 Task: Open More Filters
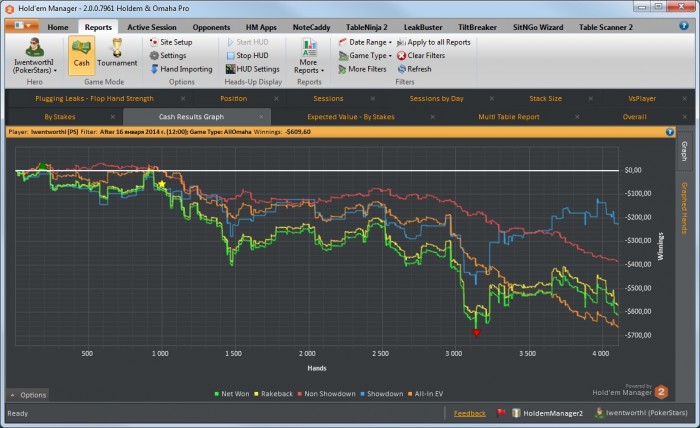[x=362, y=69]
